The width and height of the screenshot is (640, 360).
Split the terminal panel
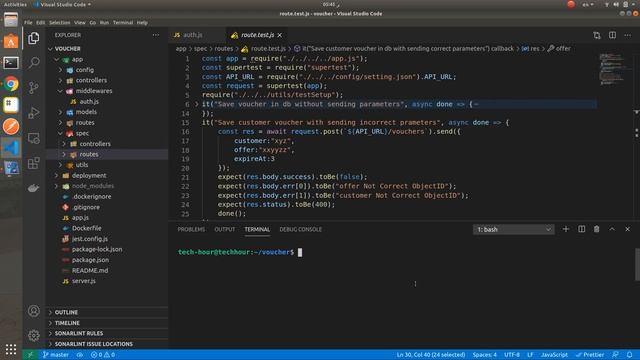coord(581,229)
